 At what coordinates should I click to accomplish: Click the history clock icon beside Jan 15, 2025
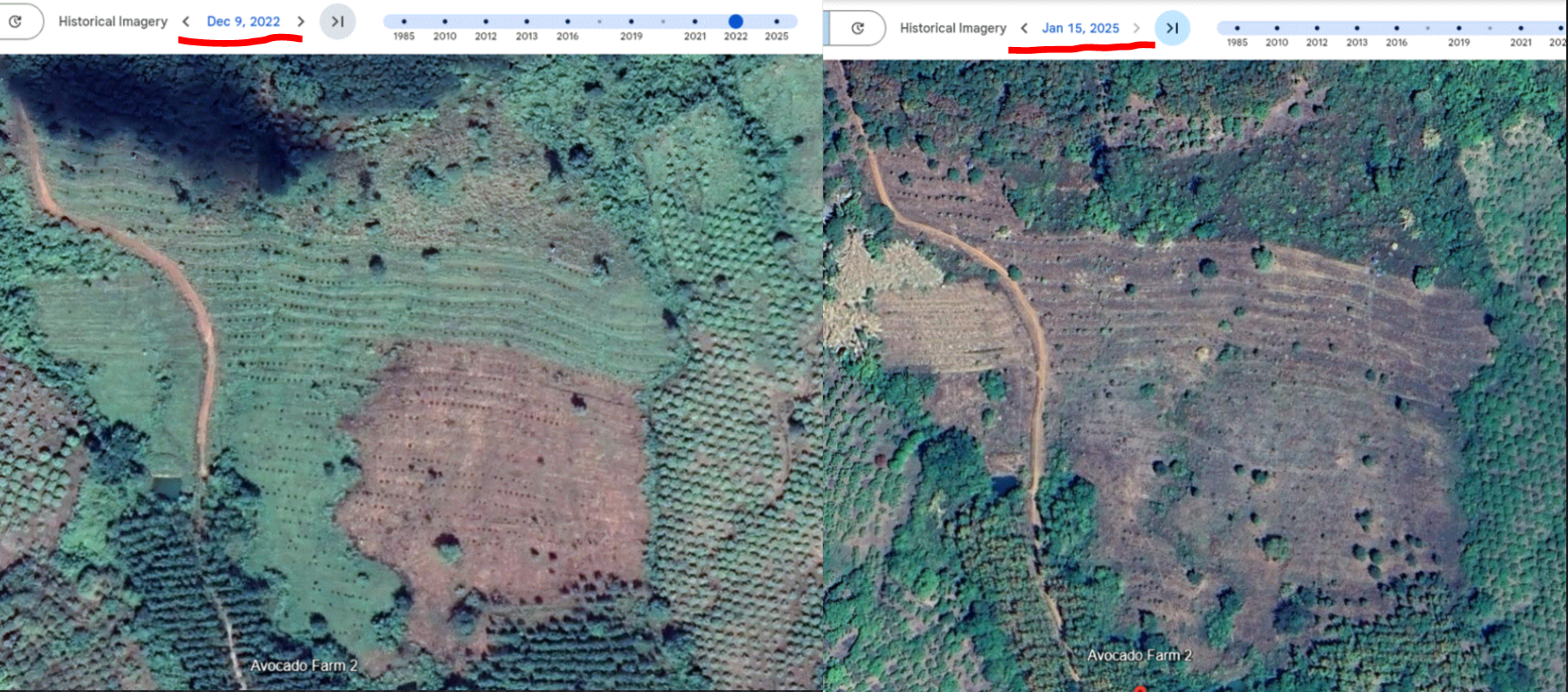pos(857,28)
